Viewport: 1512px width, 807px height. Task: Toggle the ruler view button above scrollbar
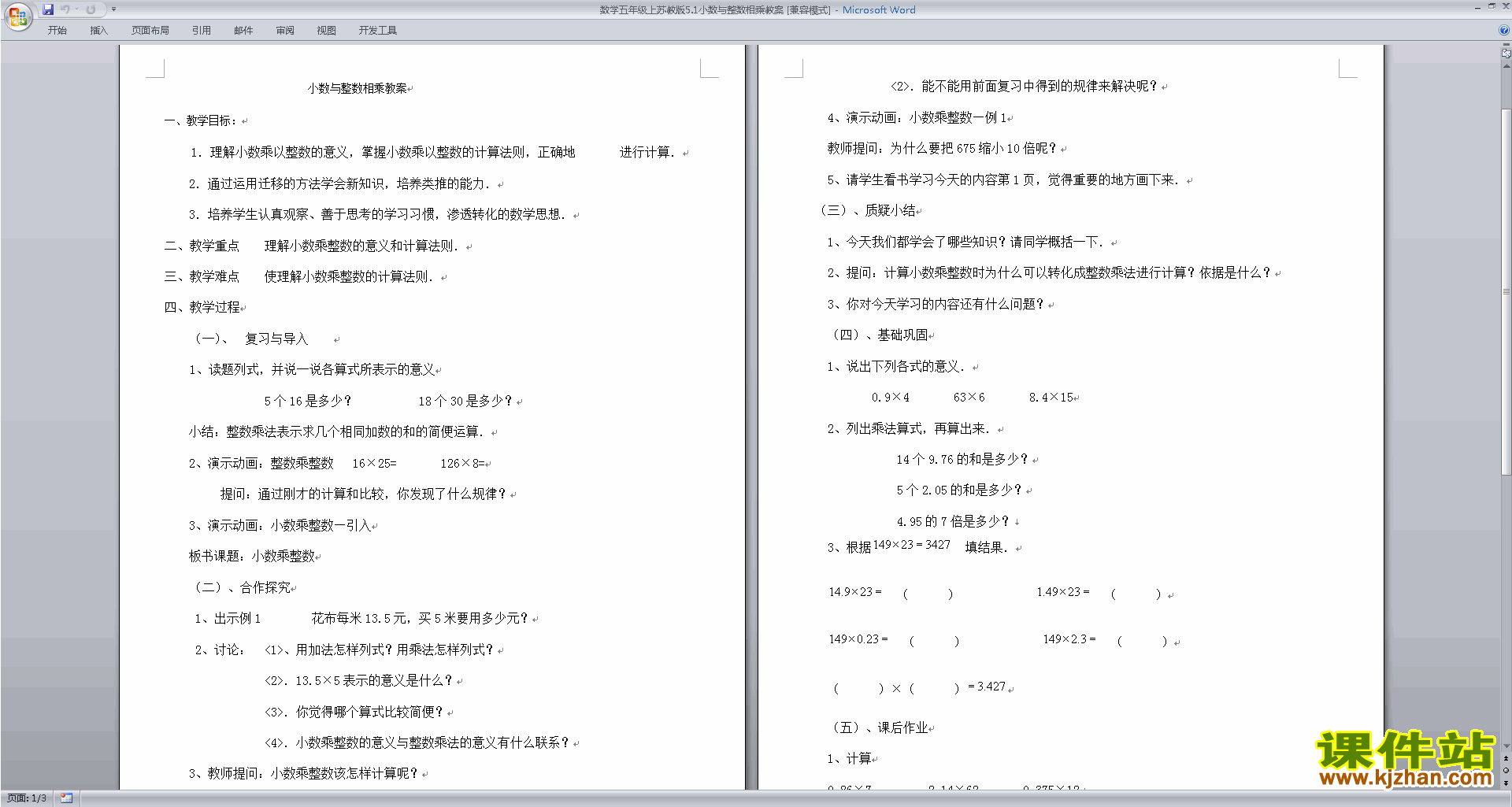1506,53
